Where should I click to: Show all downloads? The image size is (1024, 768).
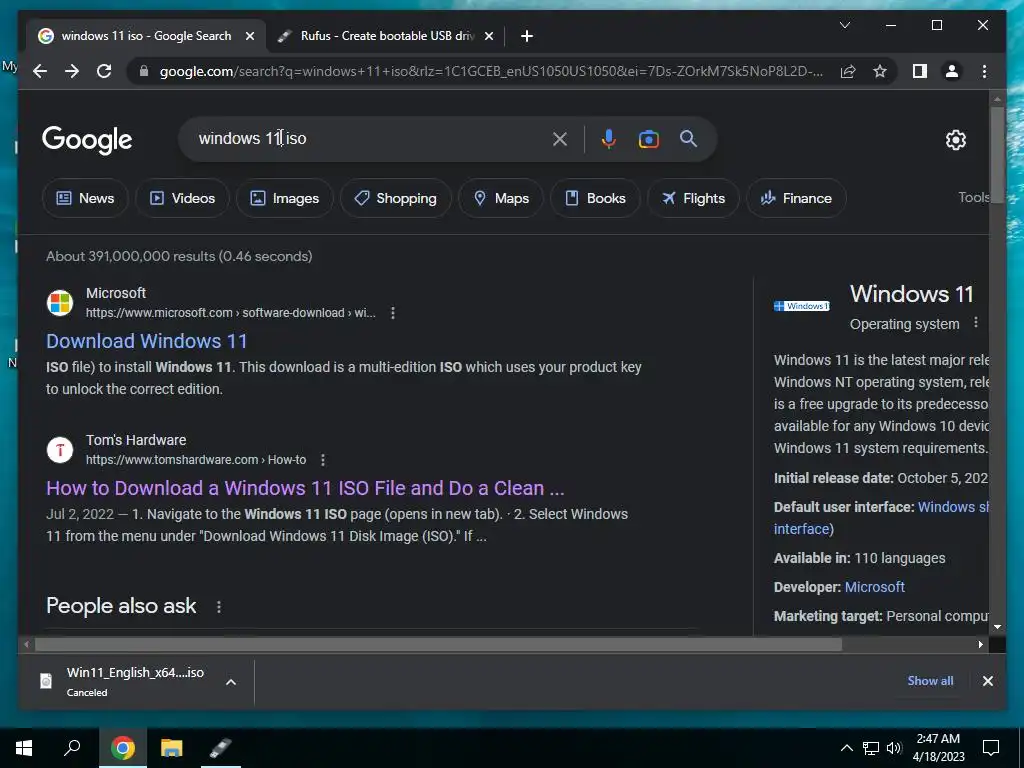click(x=930, y=680)
